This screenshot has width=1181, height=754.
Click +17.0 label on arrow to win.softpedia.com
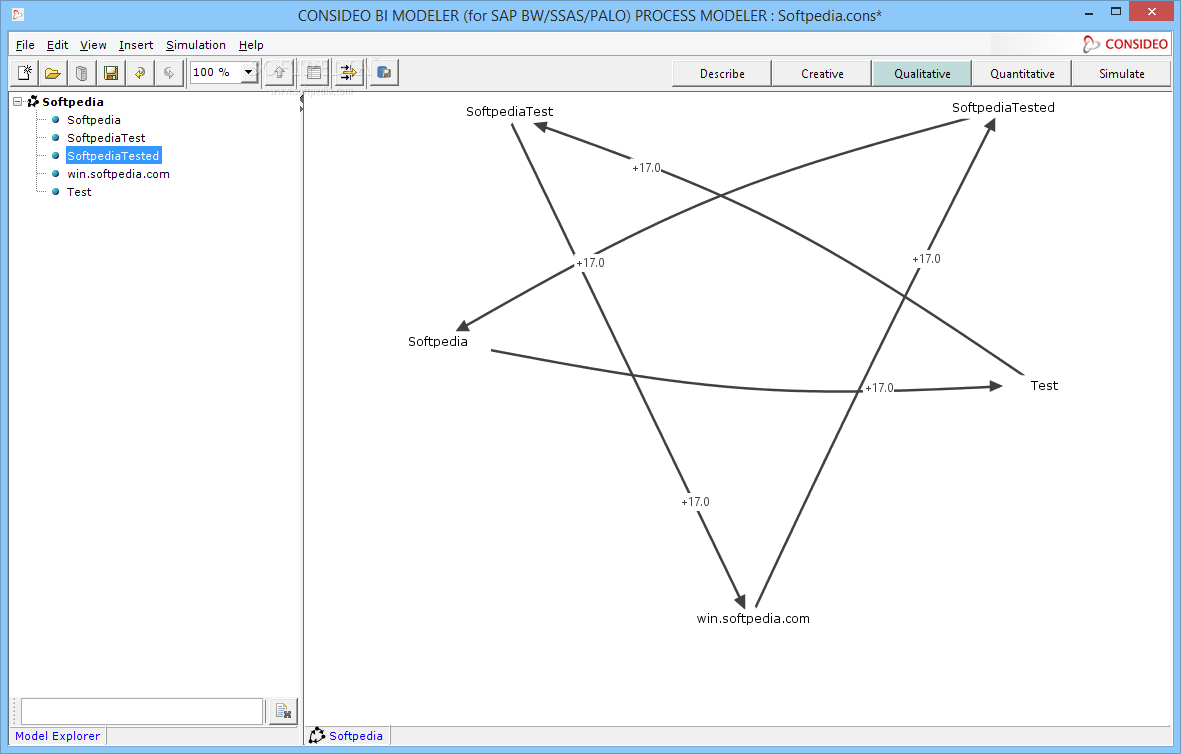(x=695, y=502)
